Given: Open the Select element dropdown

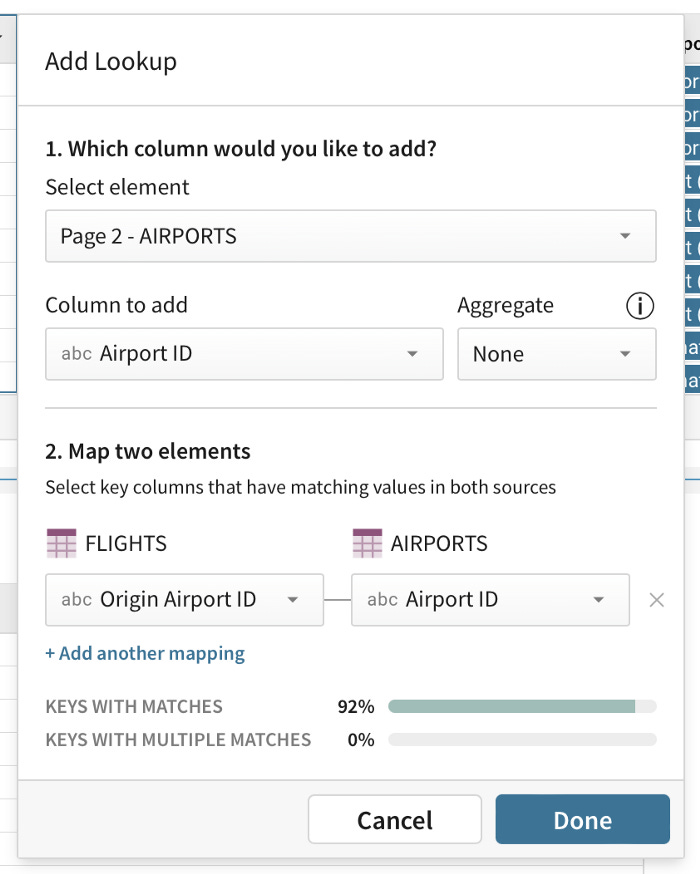Looking at the screenshot, I should click(351, 236).
